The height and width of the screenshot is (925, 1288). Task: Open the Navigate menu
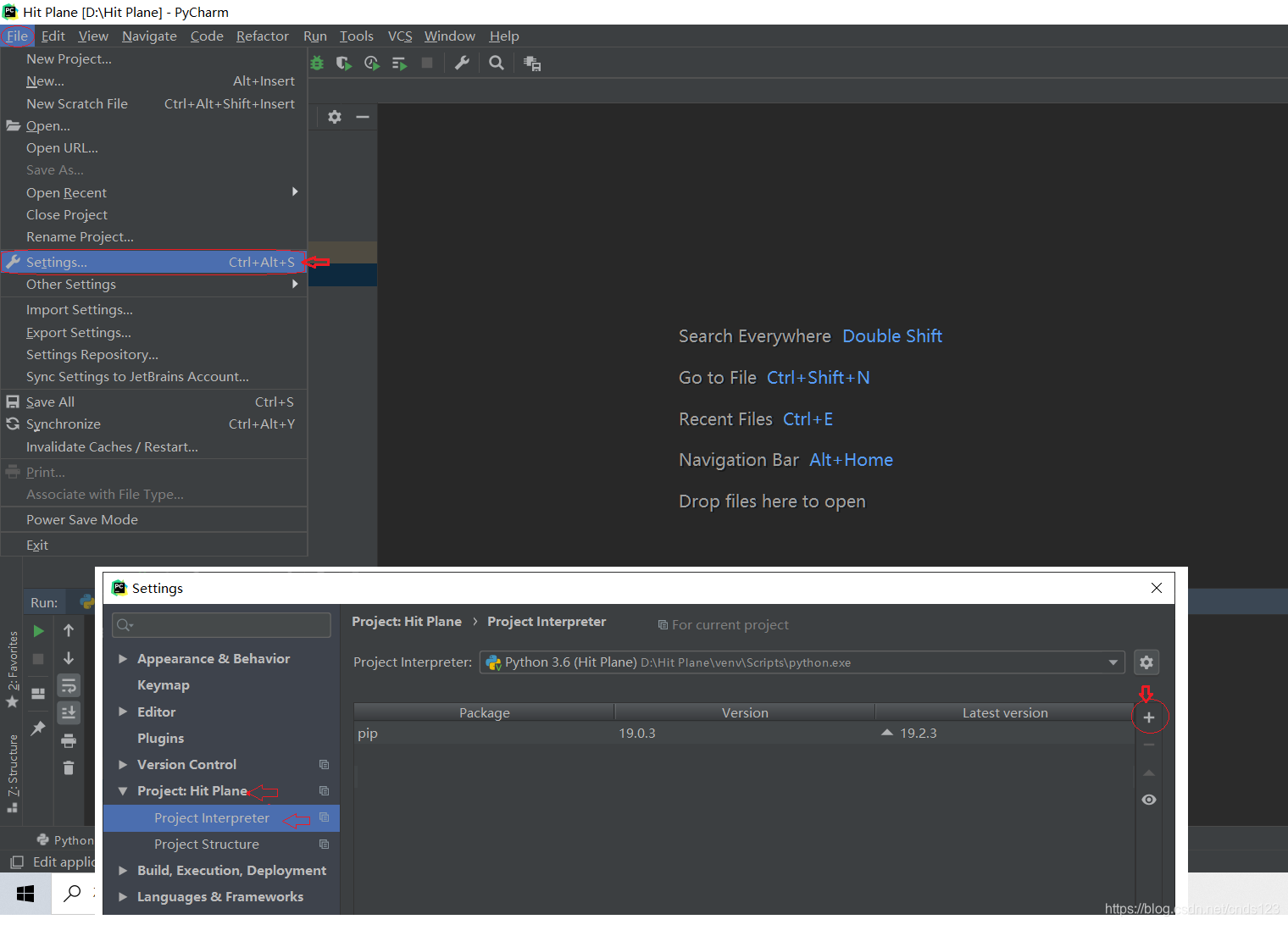(149, 36)
